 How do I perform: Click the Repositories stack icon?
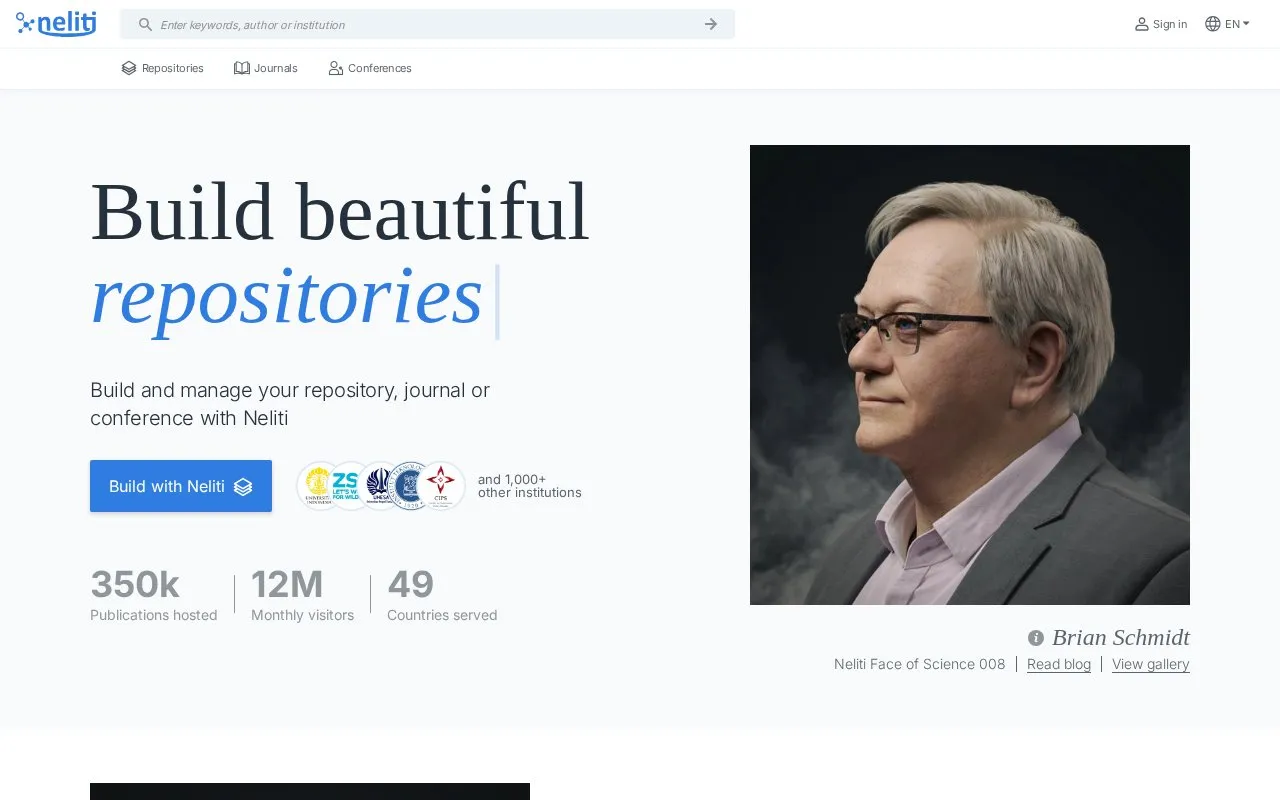[x=129, y=68]
